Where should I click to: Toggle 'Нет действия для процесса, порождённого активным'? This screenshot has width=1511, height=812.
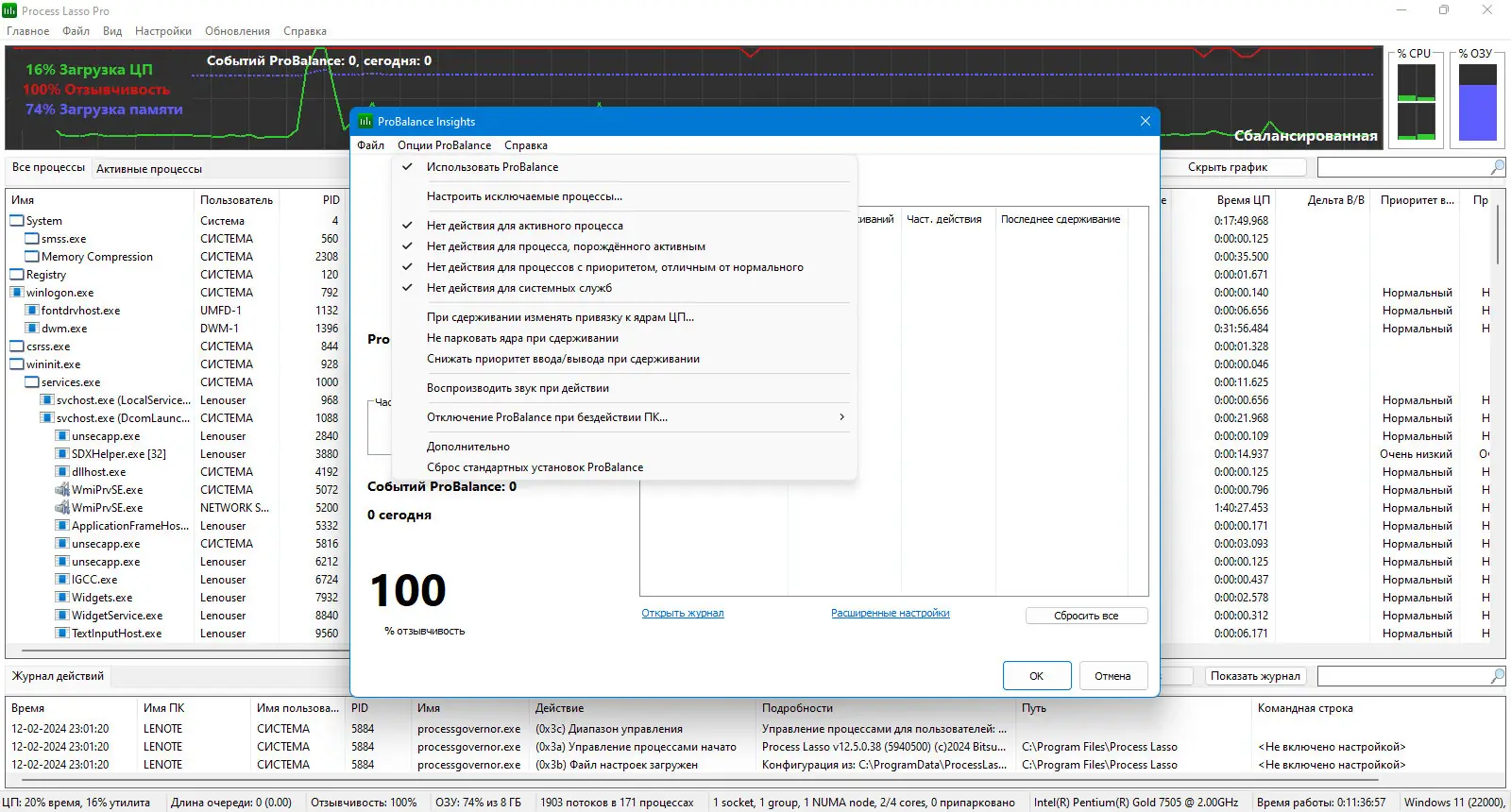tap(623, 246)
